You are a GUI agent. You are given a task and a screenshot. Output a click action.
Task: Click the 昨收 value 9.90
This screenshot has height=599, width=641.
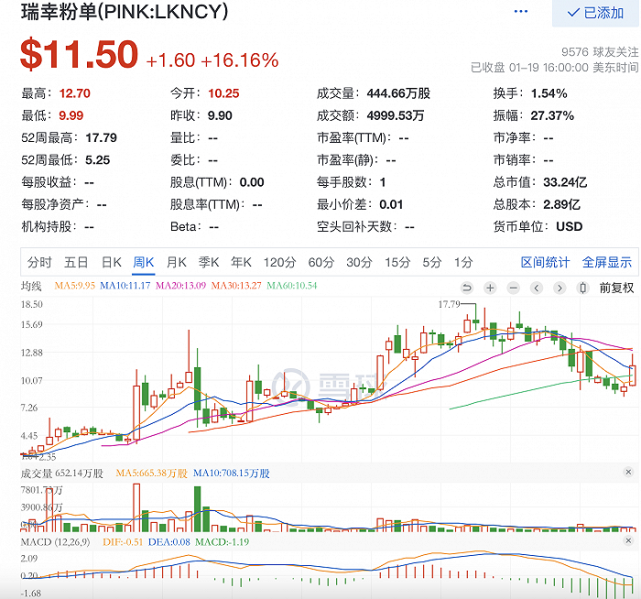click(x=220, y=116)
